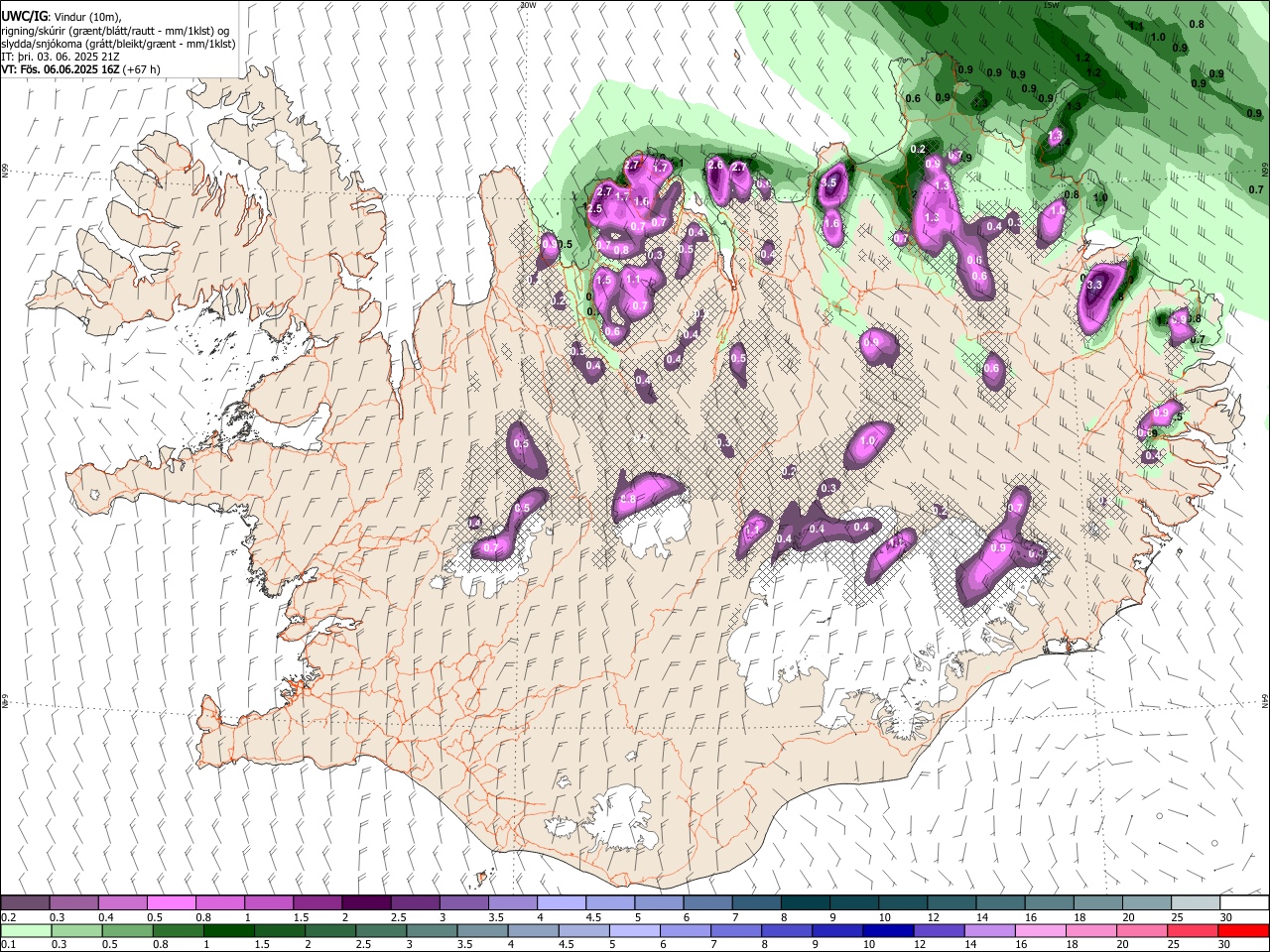Click the bright pink swatch between 0.5 and 0.8
This screenshot has height=952, width=1270.
click(171, 903)
